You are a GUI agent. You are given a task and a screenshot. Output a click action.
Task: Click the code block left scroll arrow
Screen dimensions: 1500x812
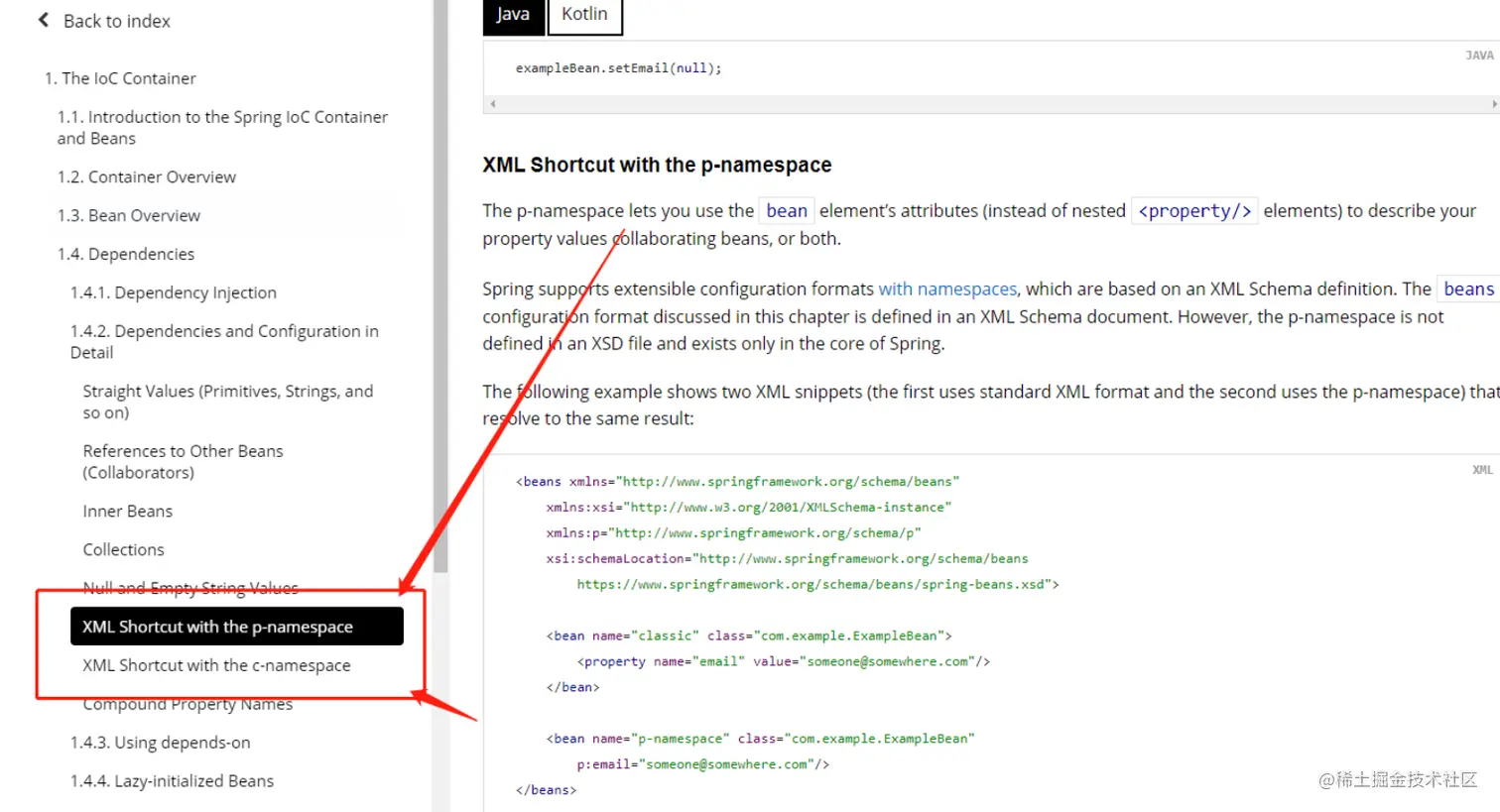[493, 103]
